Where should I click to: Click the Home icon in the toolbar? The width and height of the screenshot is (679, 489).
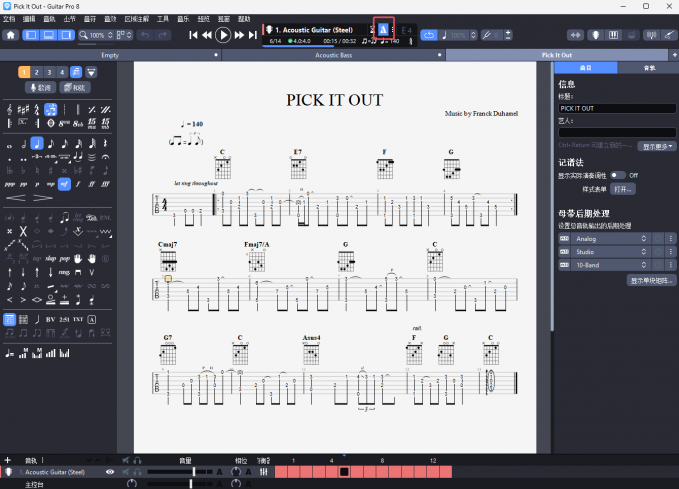pos(11,35)
